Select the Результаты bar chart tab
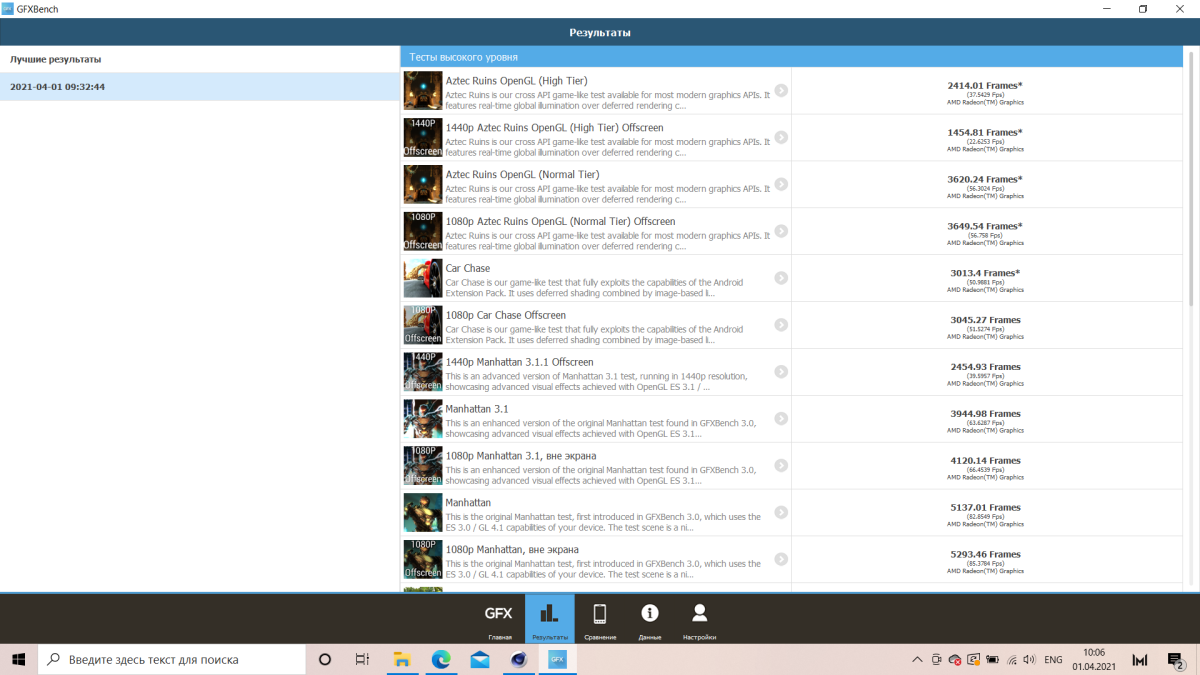This screenshot has width=1200, height=675. 549,619
